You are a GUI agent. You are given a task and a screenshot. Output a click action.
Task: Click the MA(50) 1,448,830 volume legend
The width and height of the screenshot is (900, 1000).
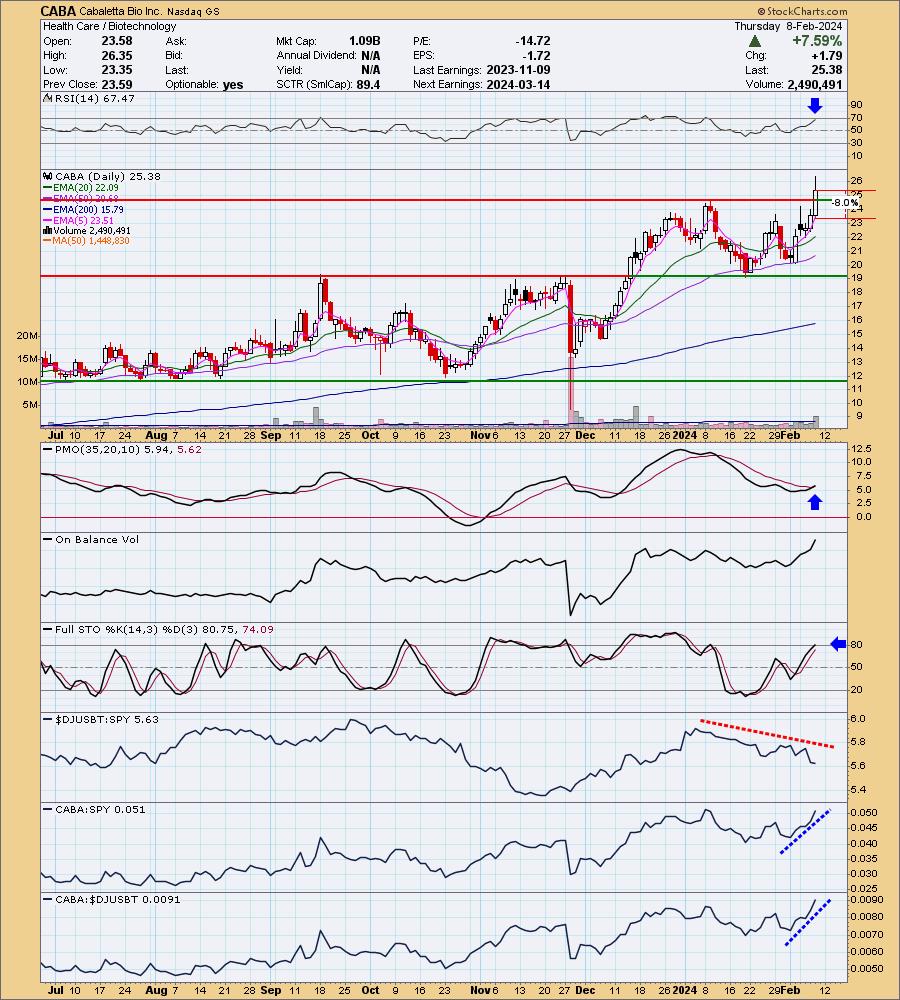click(x=91, y=240)
